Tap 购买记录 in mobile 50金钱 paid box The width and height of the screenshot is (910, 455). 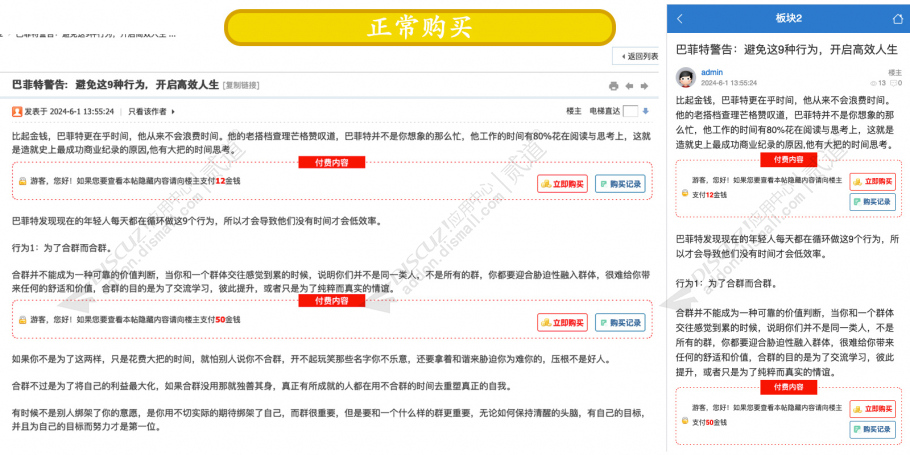872,429
